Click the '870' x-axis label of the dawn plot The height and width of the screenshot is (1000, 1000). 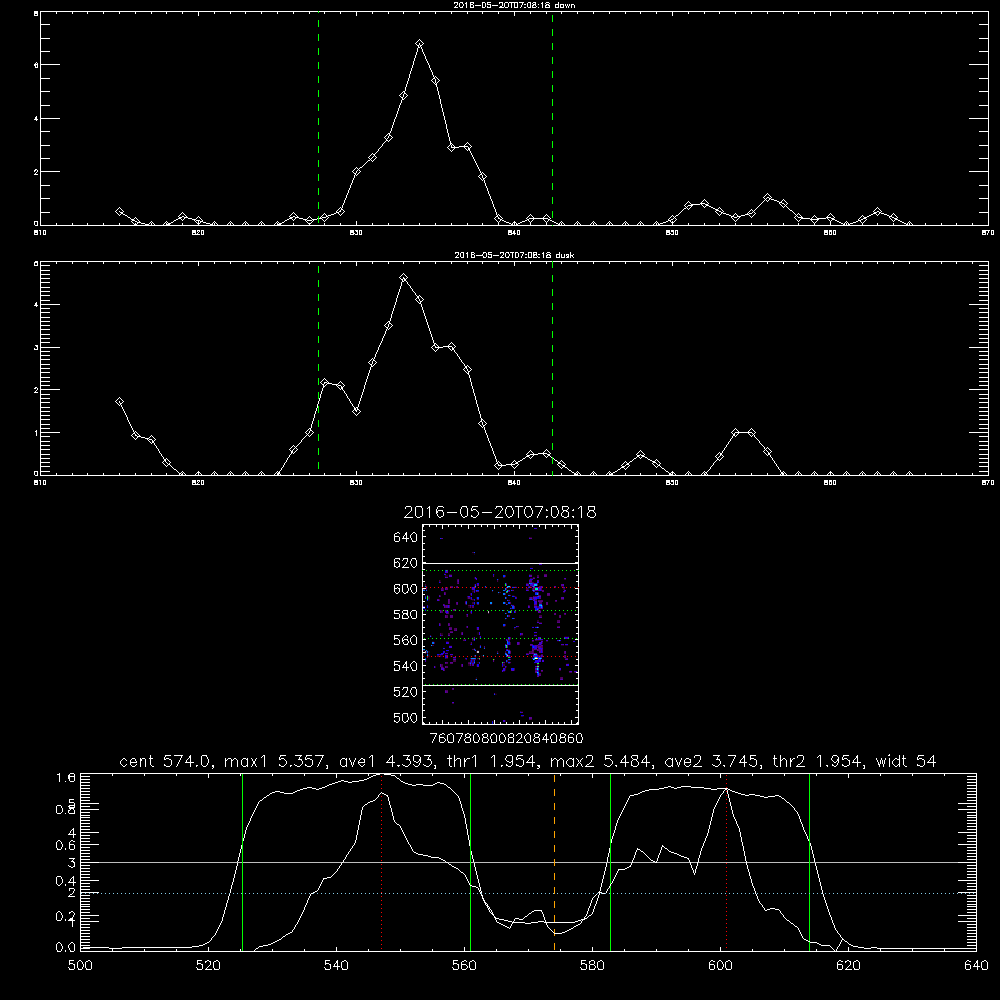(988, 233)
